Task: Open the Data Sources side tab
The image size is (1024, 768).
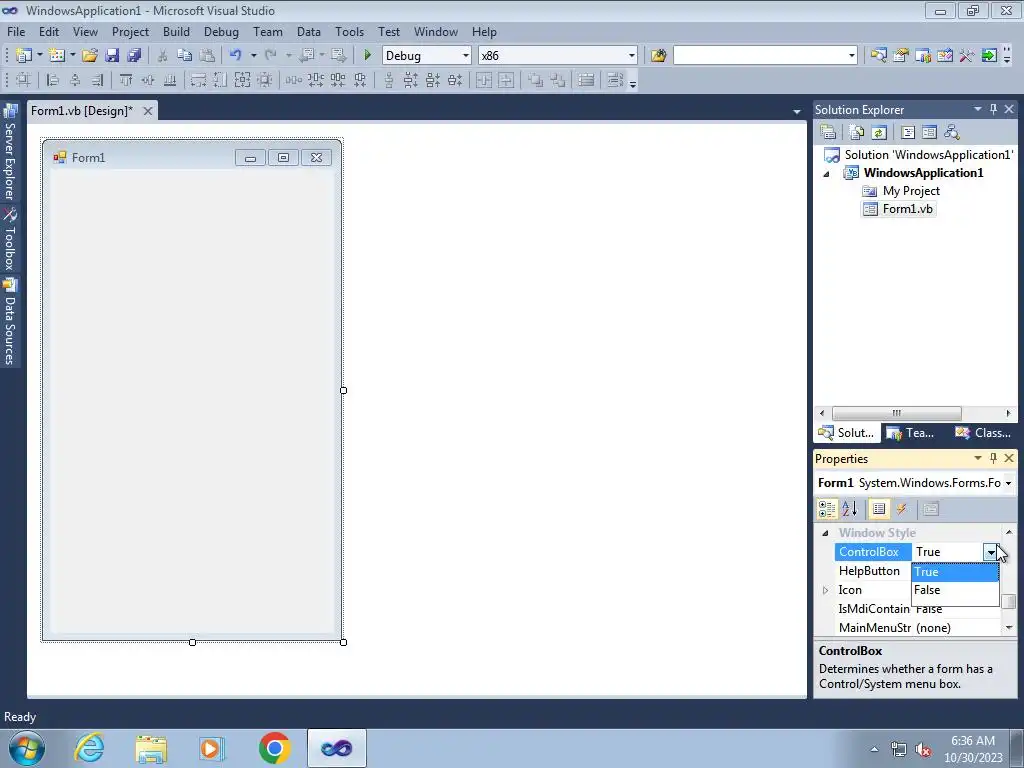Action: tap(10, 322)
